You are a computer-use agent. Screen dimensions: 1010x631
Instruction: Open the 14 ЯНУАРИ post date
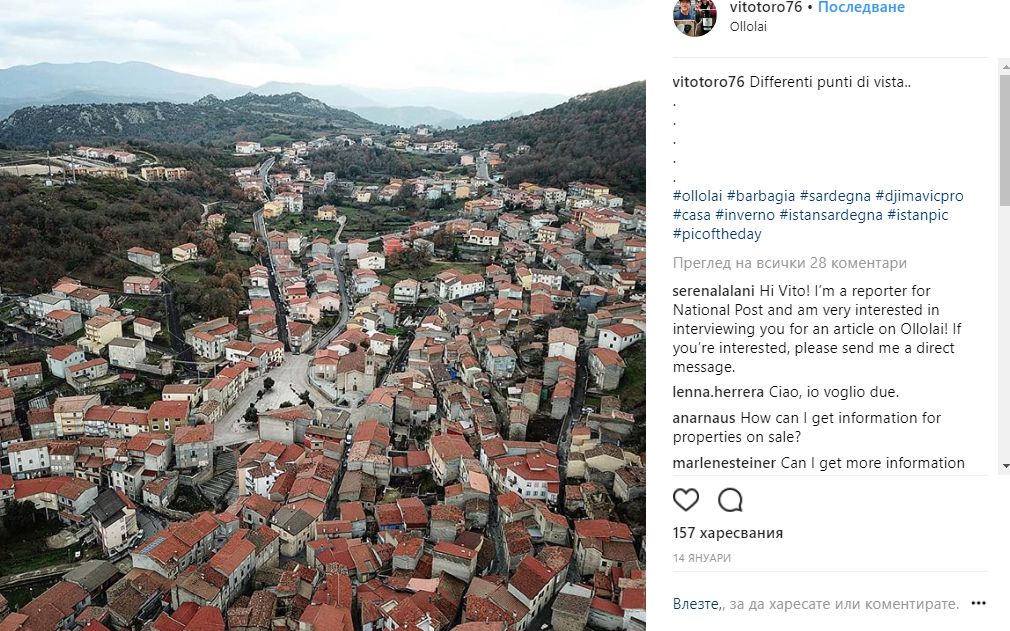click(701, 558)
